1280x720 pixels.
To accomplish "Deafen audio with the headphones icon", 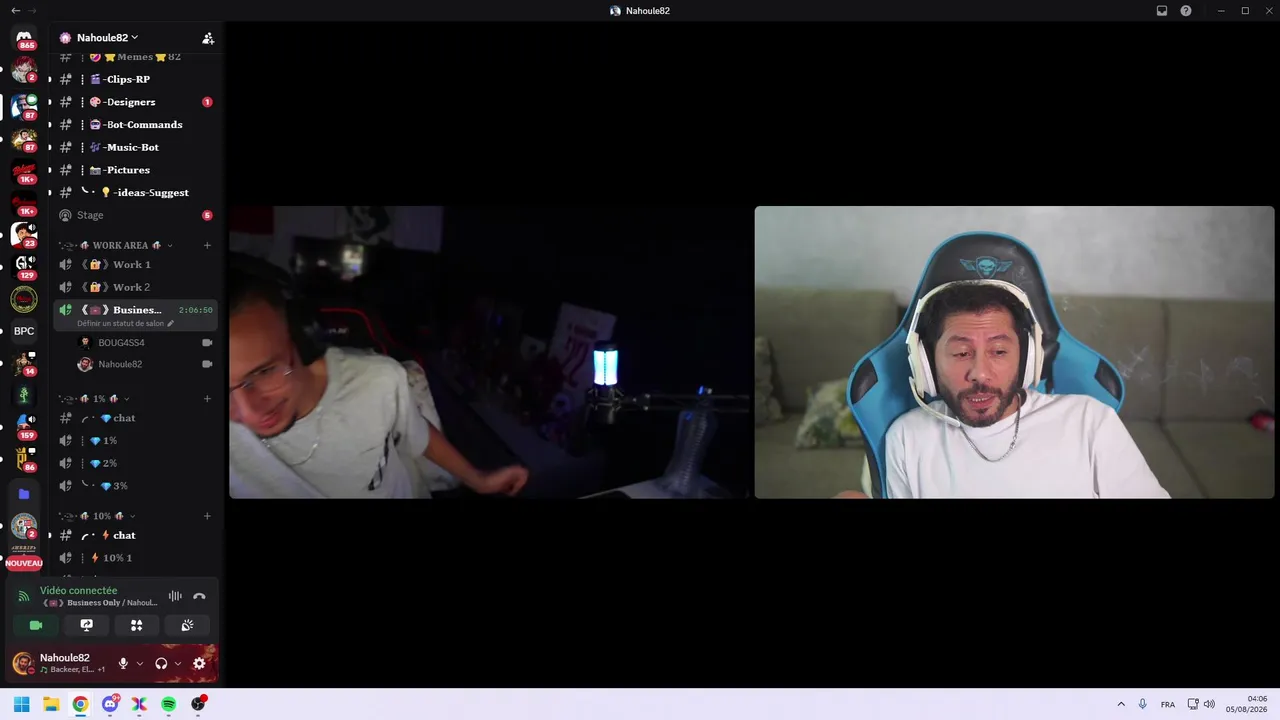I will [161, 663].
